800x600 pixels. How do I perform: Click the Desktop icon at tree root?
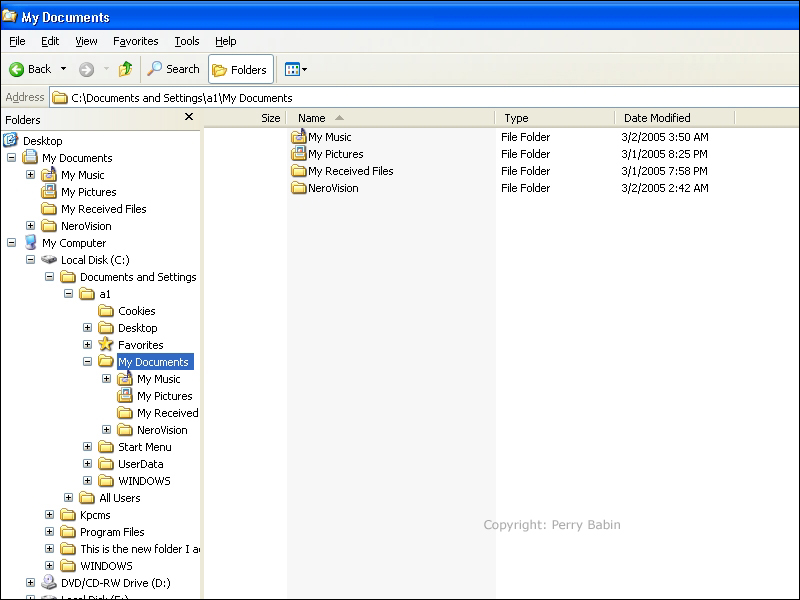tap(11, 140)
